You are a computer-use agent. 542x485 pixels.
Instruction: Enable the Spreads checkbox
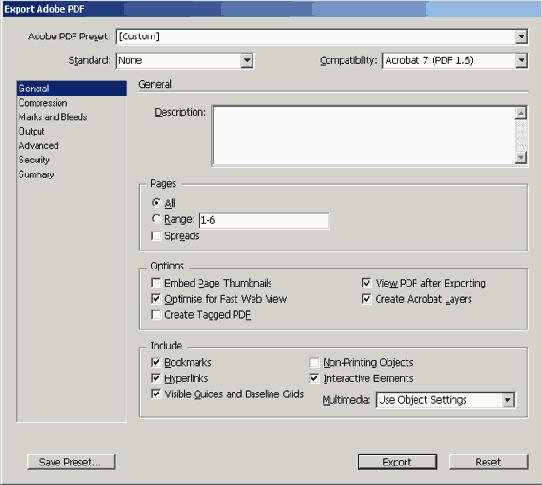tap(156, 236)
